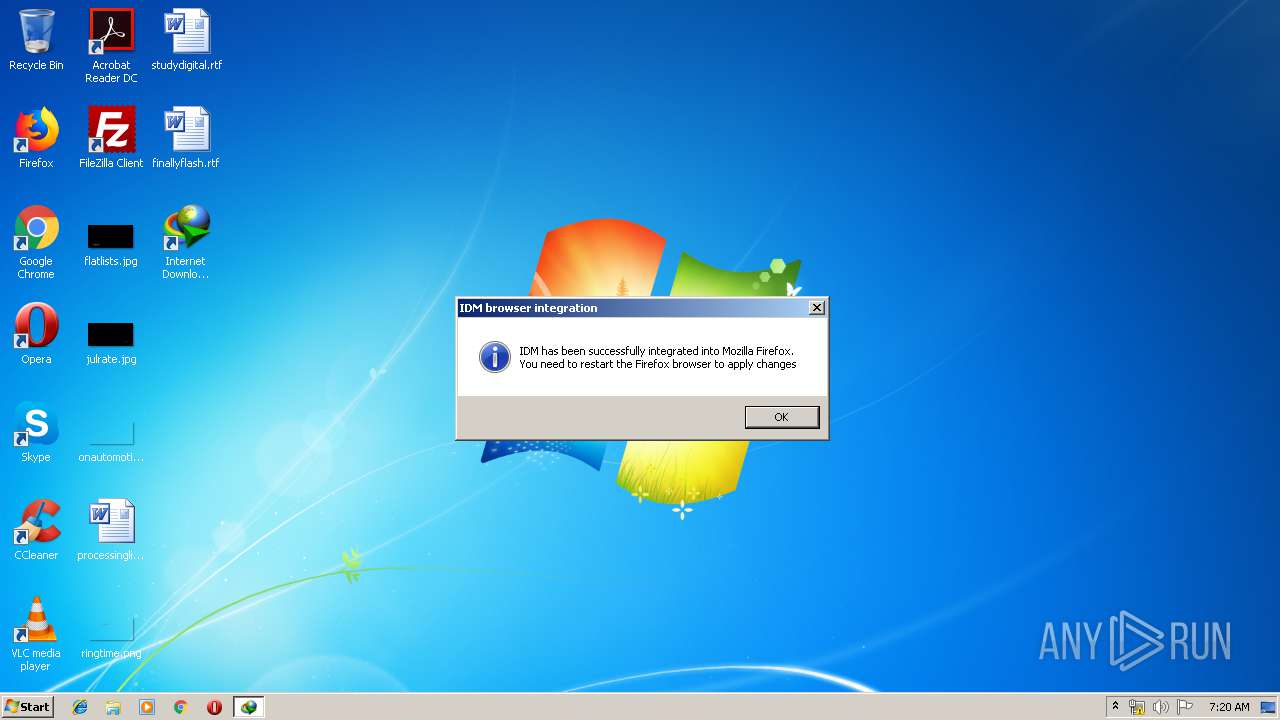The width and height of the screenshot is (1280, 720).
Task: Select the FileZilla Client shortcut
Action: (x=111, y=138)
